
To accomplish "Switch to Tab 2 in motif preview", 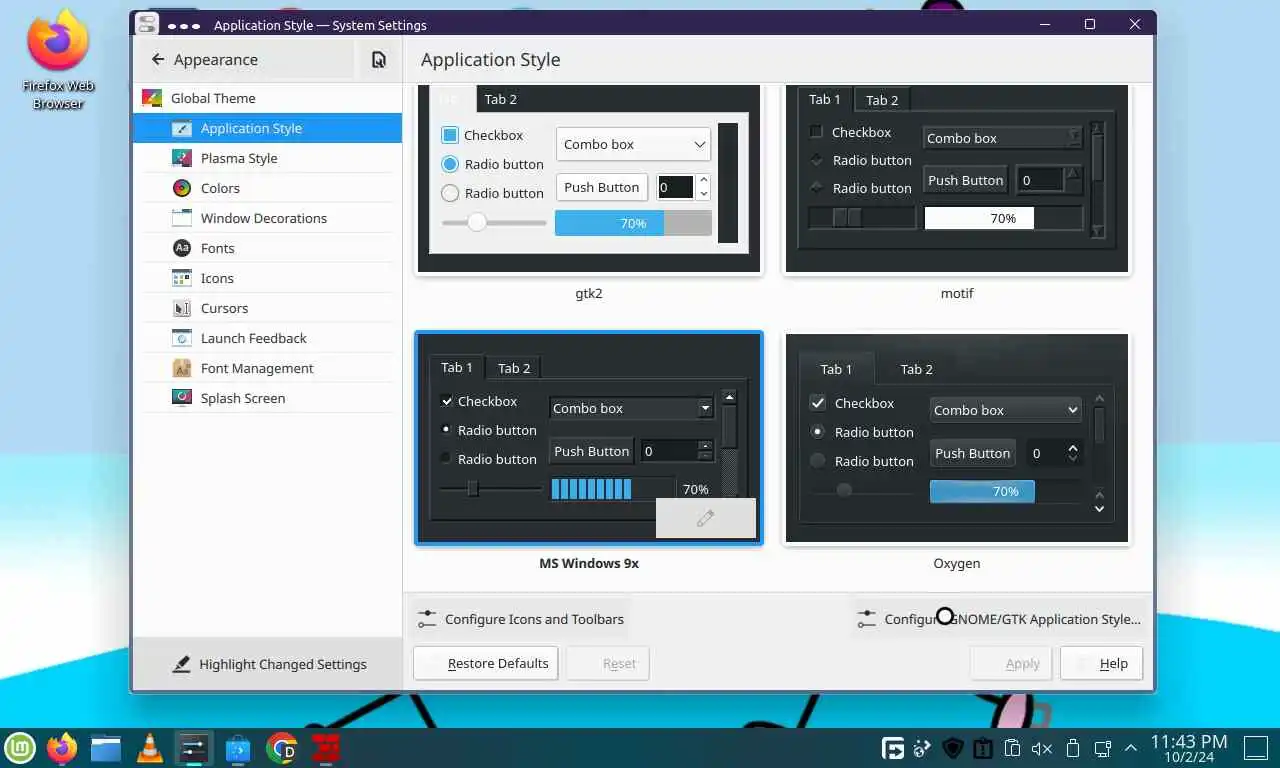I will coord(882,100).
